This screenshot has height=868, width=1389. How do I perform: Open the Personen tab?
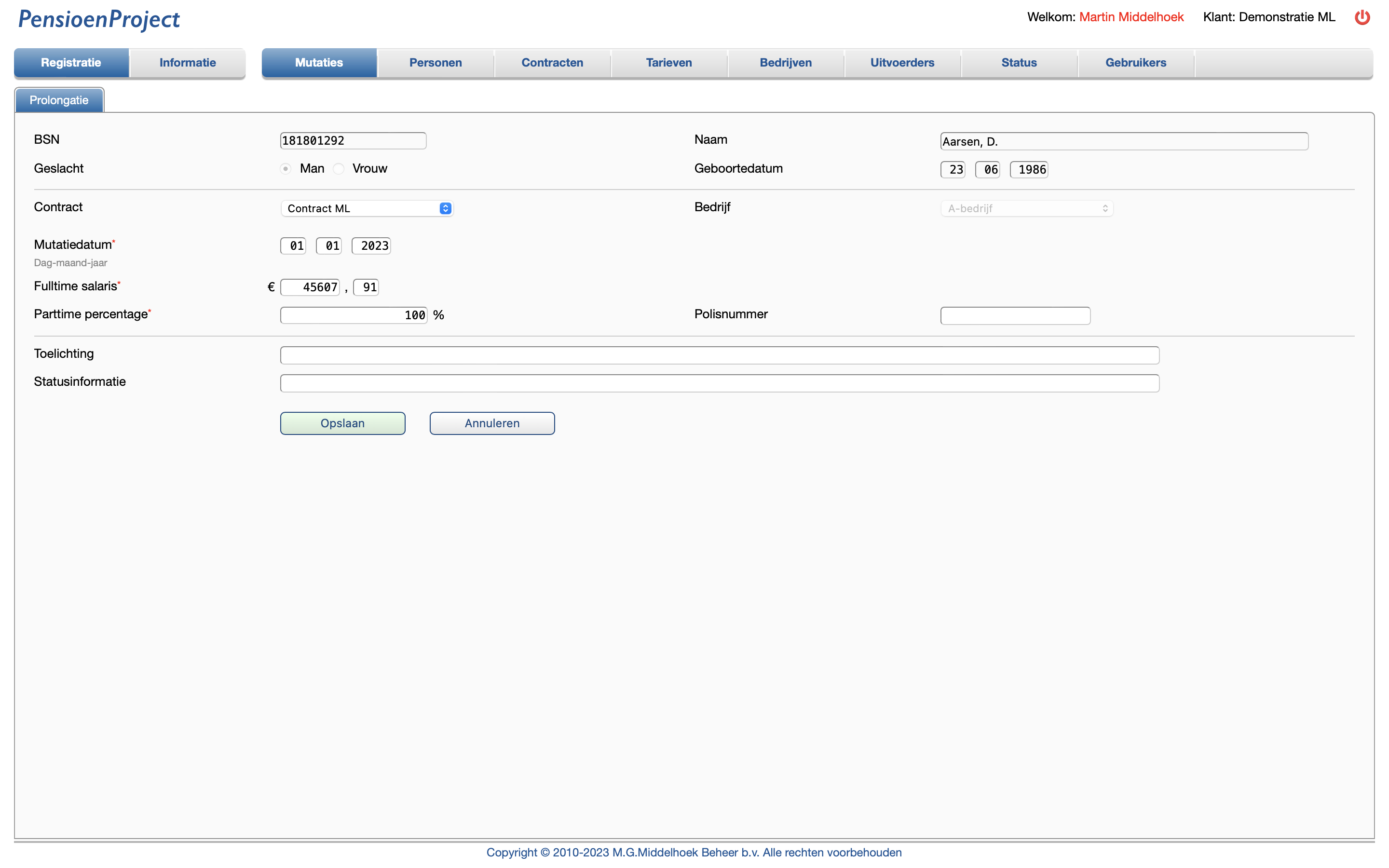coord(435,63)
